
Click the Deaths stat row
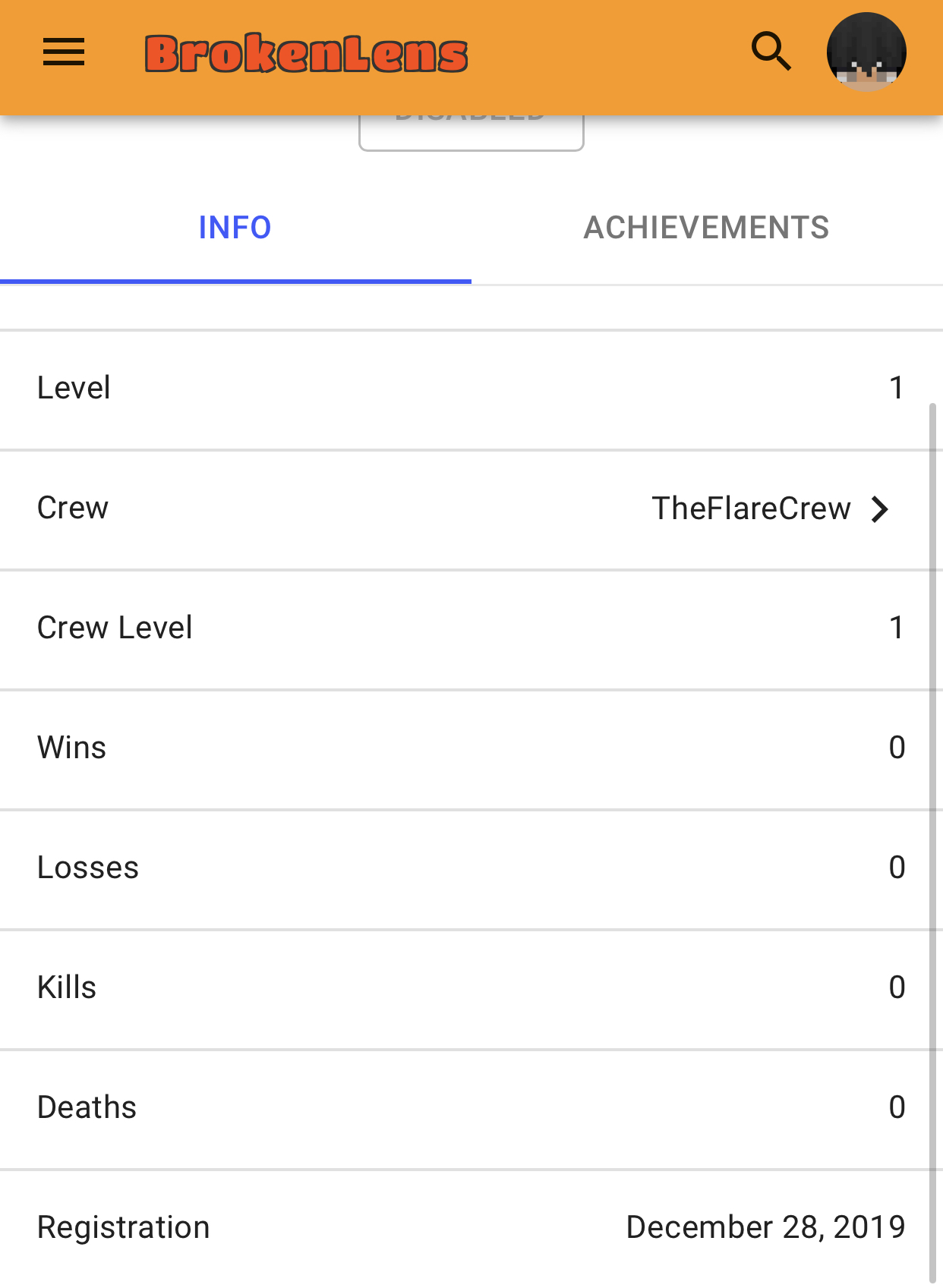click(471, 1109)
